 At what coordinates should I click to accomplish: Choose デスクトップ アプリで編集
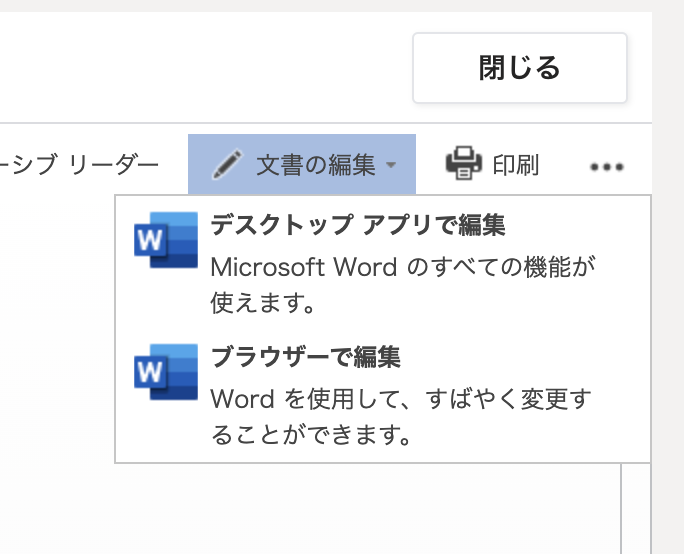coord(358,225)
